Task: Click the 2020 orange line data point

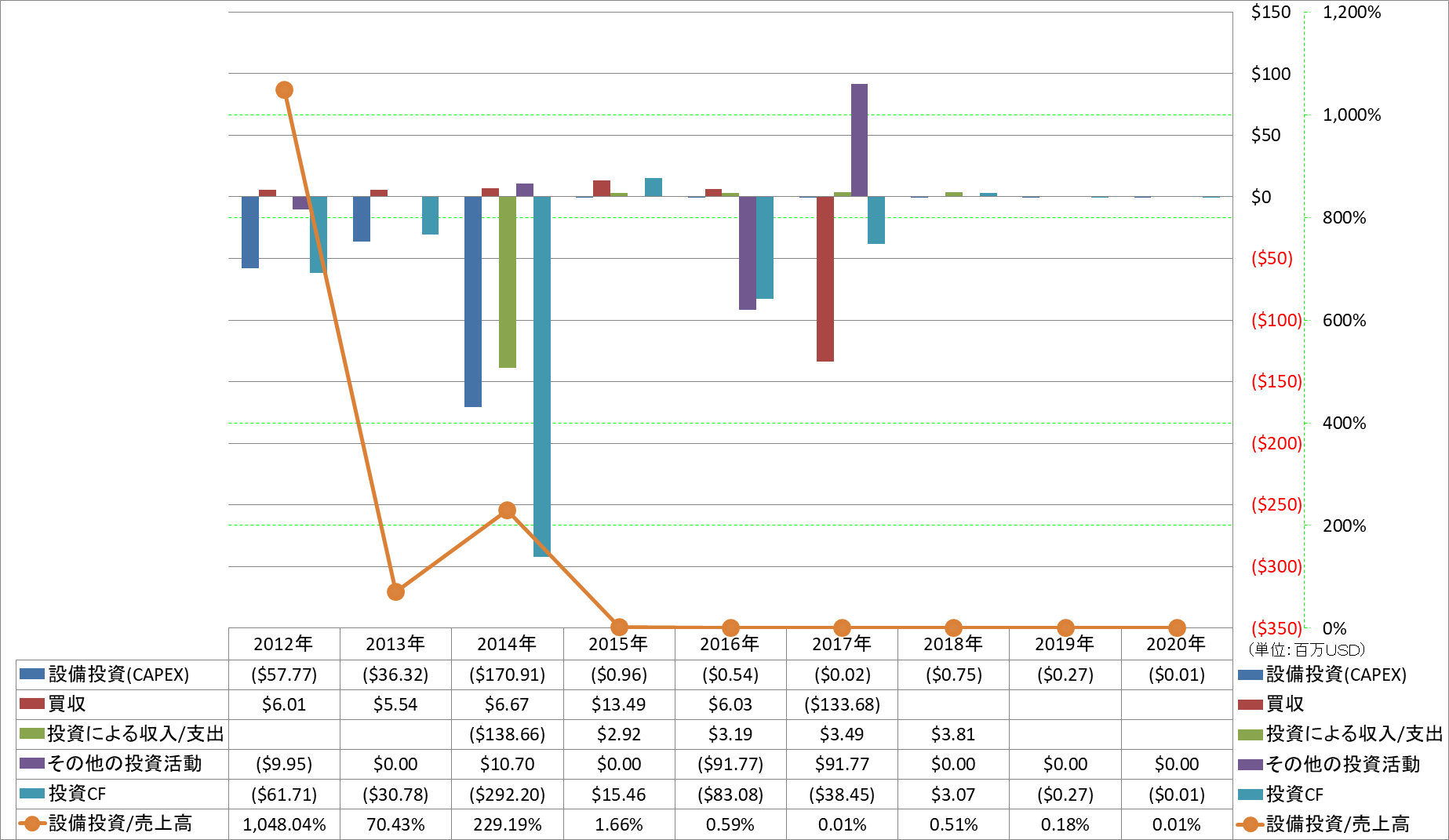Action: [x=1177, y=627]
